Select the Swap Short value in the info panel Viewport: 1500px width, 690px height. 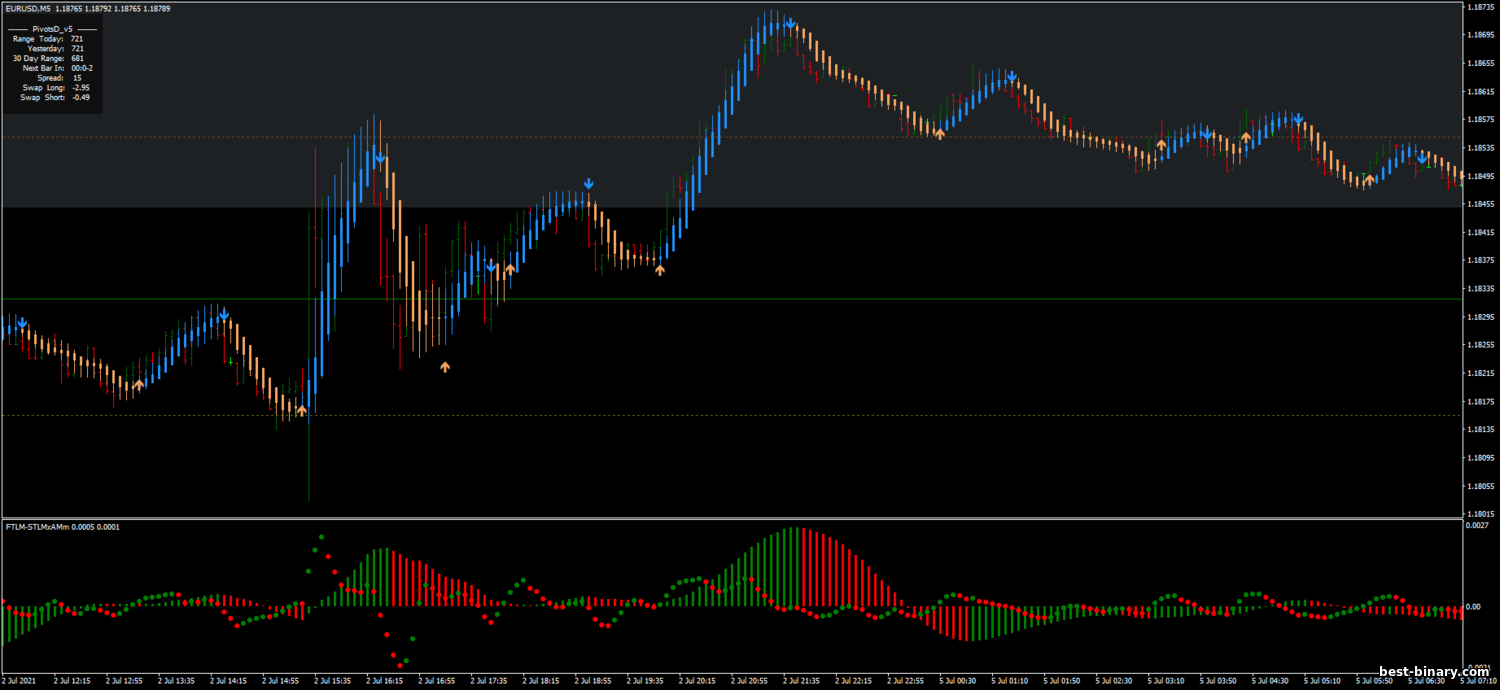coord(81,97)
